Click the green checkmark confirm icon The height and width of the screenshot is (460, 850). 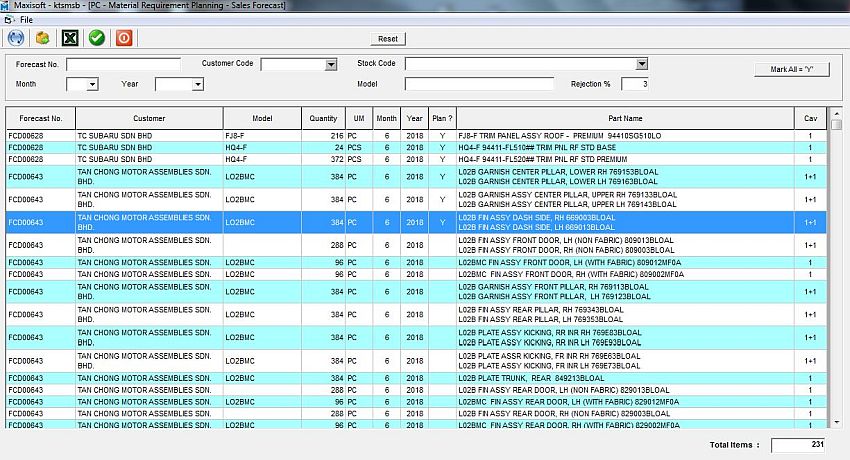point(97,38)
